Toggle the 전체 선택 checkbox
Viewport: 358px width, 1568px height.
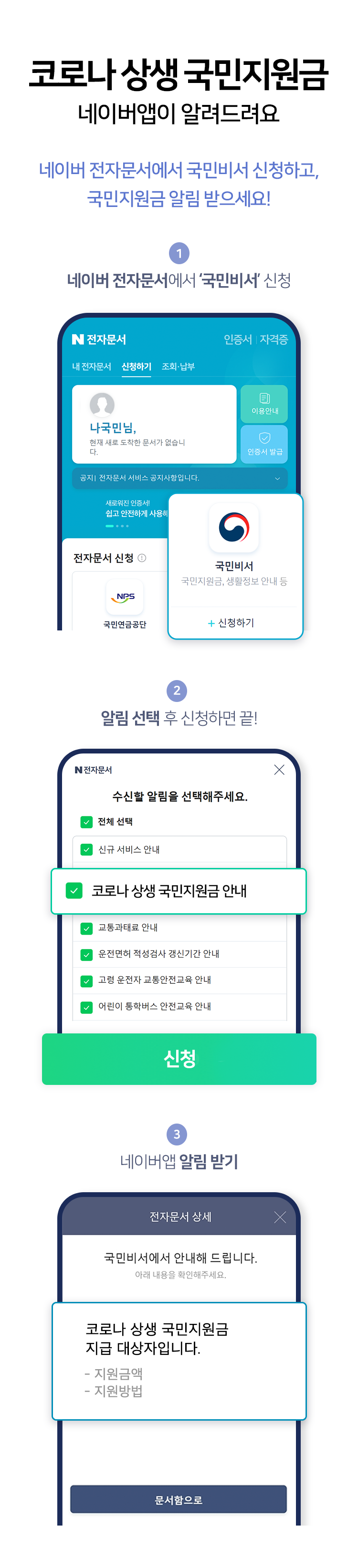click(x=86, y=822)
